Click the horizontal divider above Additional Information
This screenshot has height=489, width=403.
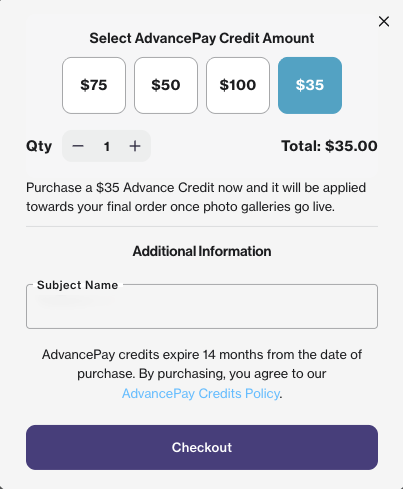[202, 226]
